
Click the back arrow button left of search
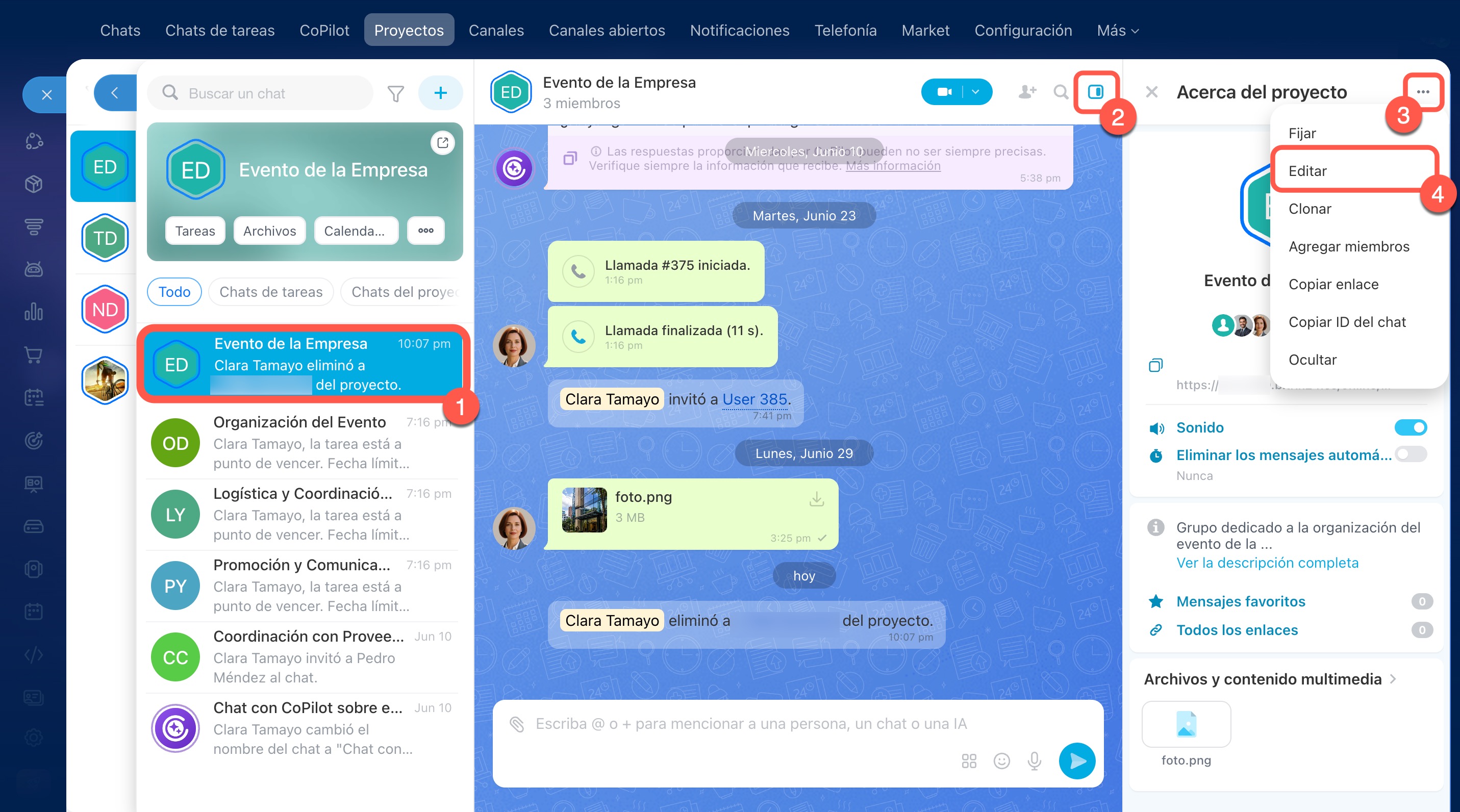115,93
